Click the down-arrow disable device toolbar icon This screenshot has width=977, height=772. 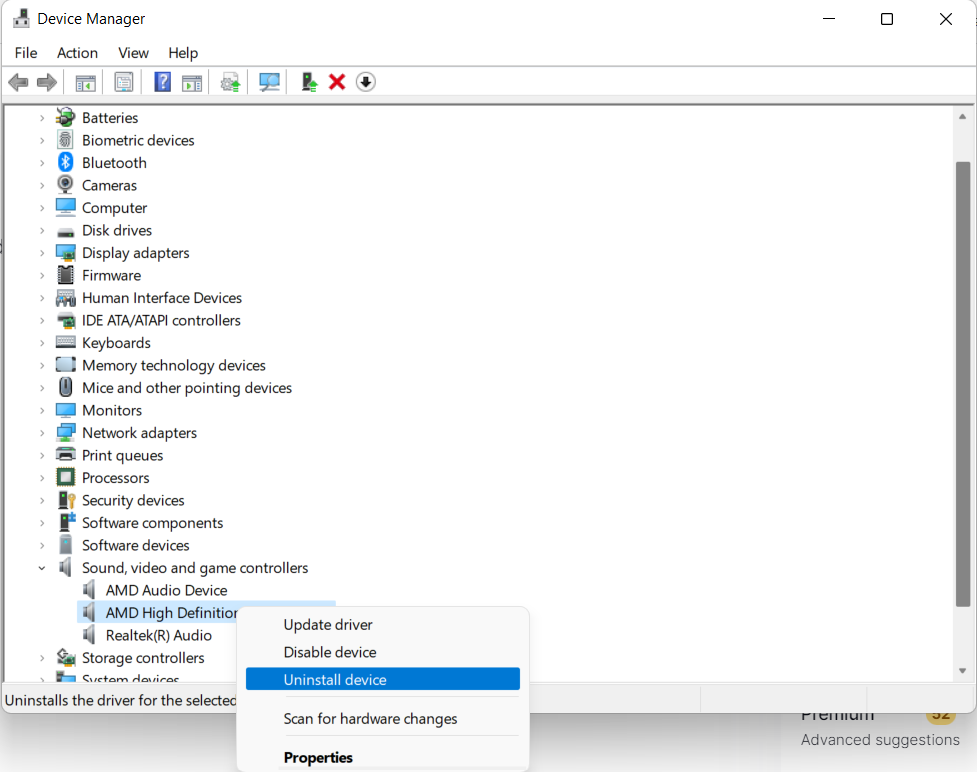pyautogui.click(x=366, y=82)
